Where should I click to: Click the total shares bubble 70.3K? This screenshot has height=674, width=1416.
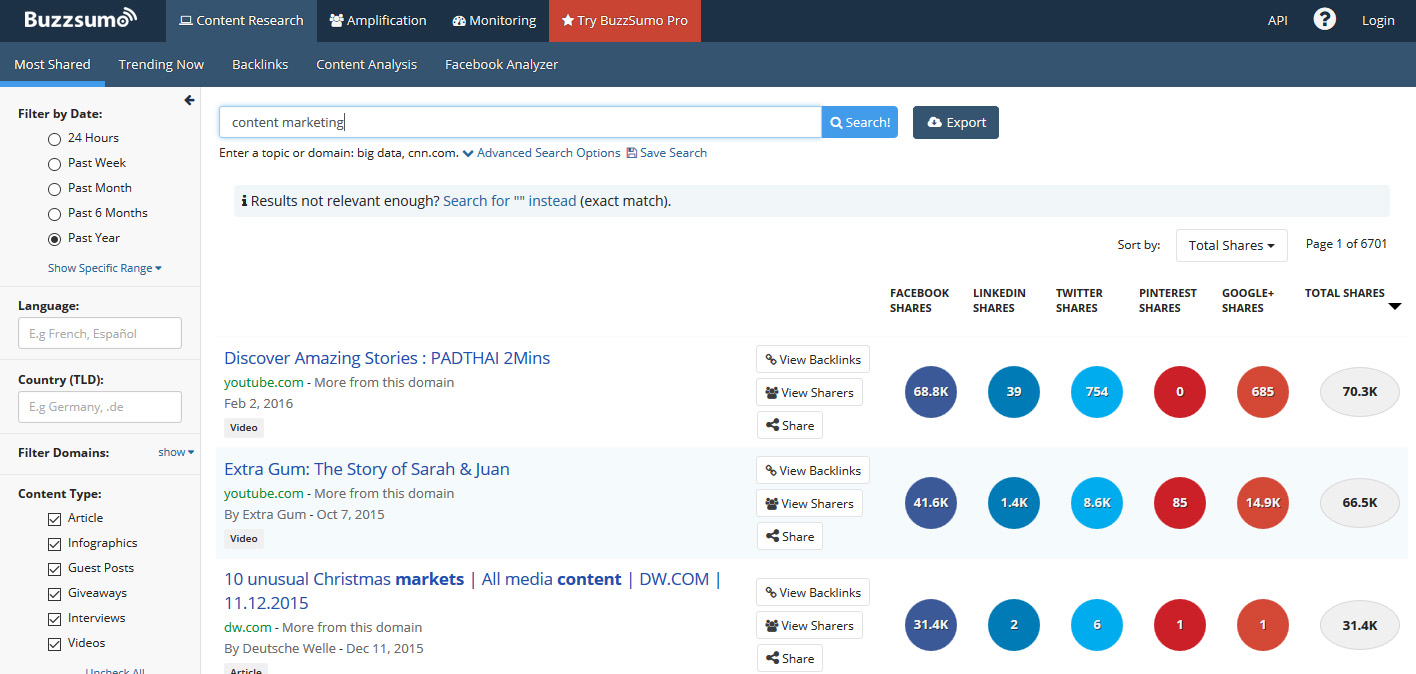[1360, 392]
